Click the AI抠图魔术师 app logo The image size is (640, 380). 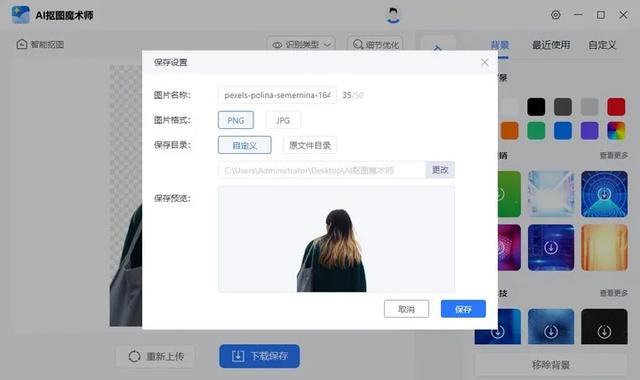coord(20,15)
